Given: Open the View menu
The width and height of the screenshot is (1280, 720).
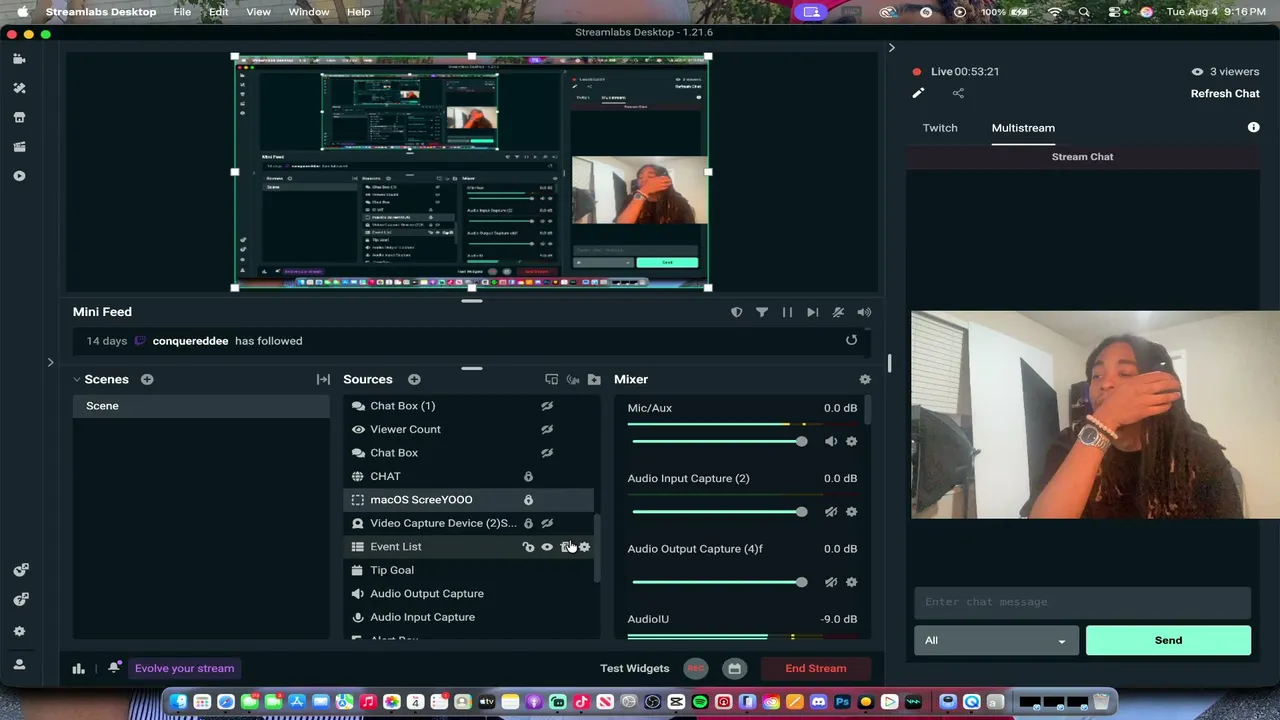Looking at the screenshot, I should pyautogui.click(x=258, y=12).
